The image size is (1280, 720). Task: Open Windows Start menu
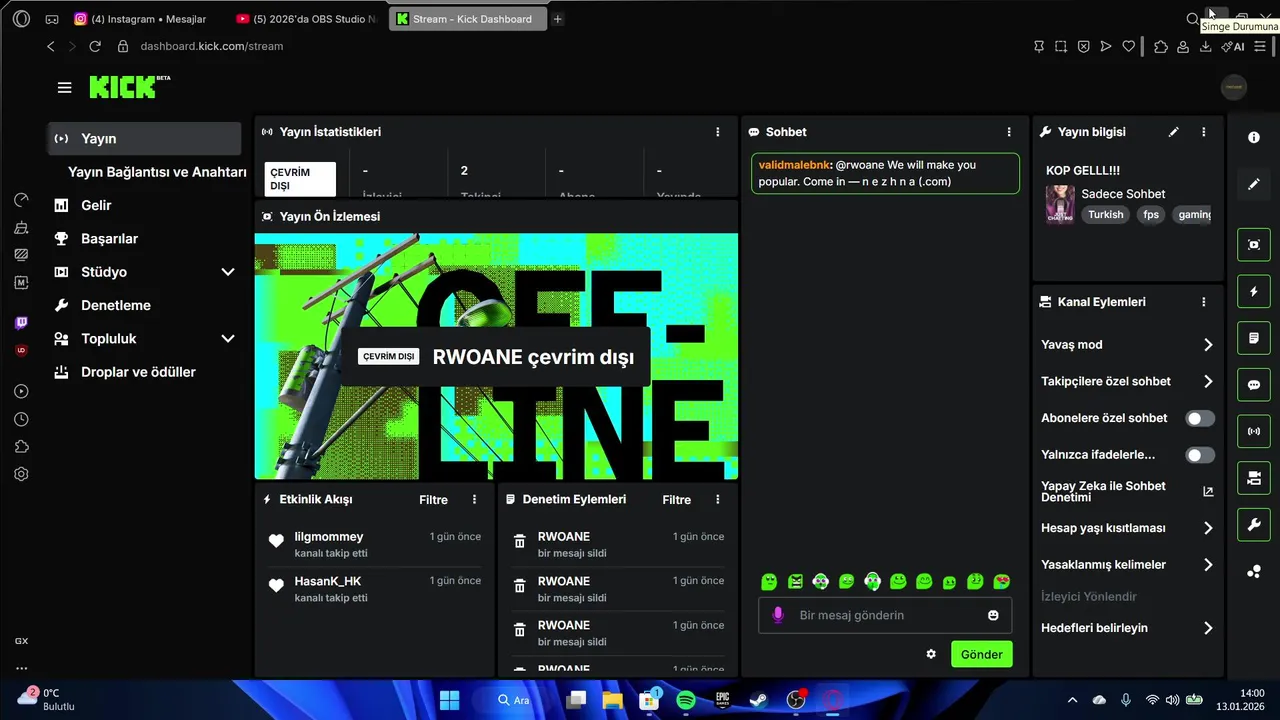click(x=449, y=700)
